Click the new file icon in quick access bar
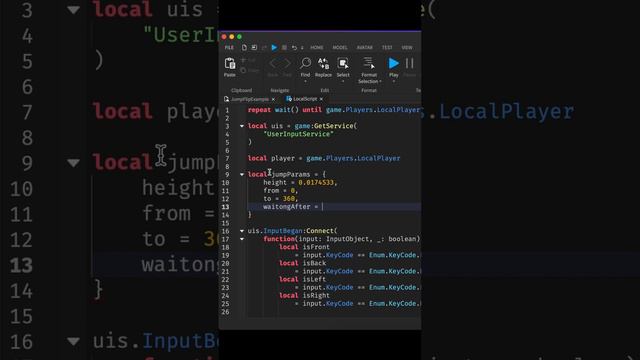The image size is (640, 360). pyautogui.click(x=244, y=47)
